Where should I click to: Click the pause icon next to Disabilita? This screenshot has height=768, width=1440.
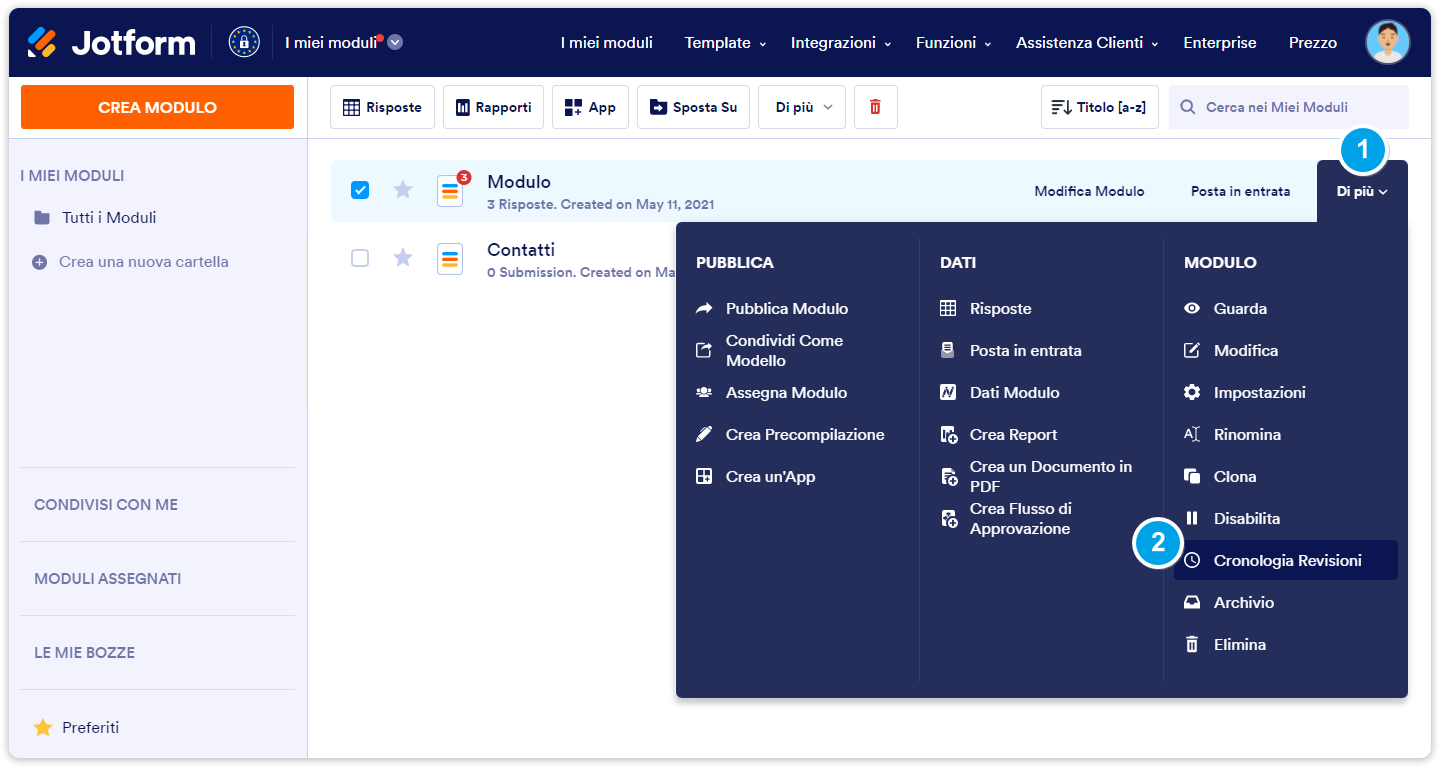tap(1192, 519)
